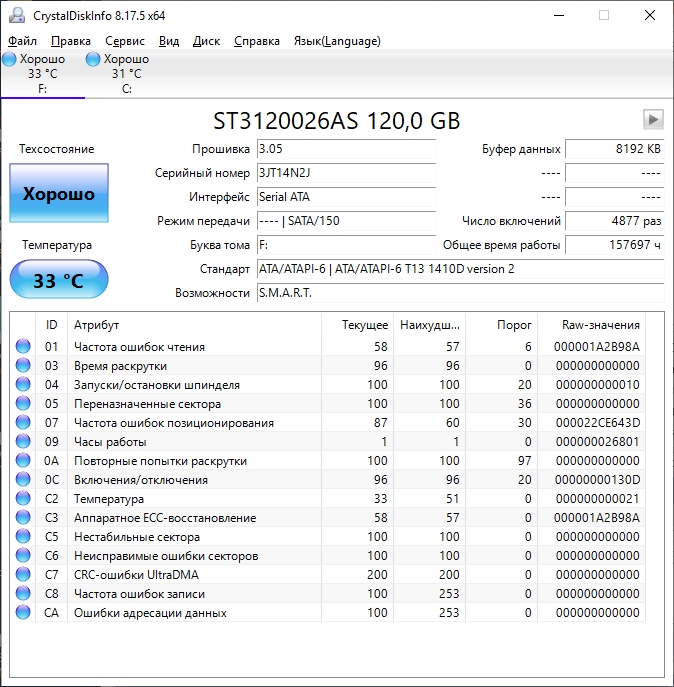Click the Возможности field S.M.A.R.T.
The height and width of the screenshot is (687, 674).
[x=460, y=293]
